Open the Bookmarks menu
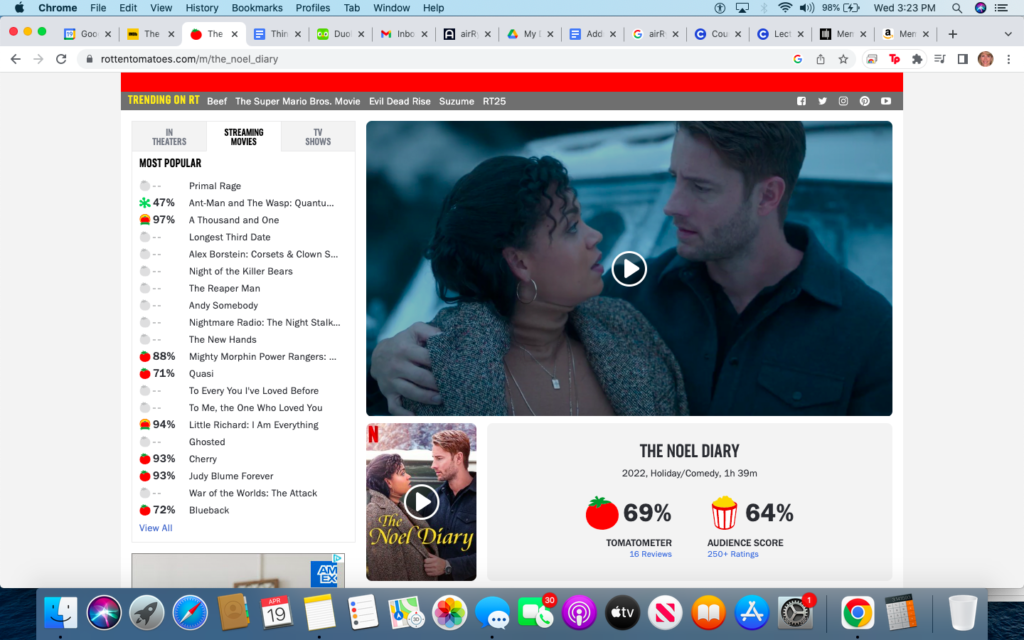Image resolution: width=1024 pixels, height=640 pixels. pyautogui.click(x=257, y=8)
